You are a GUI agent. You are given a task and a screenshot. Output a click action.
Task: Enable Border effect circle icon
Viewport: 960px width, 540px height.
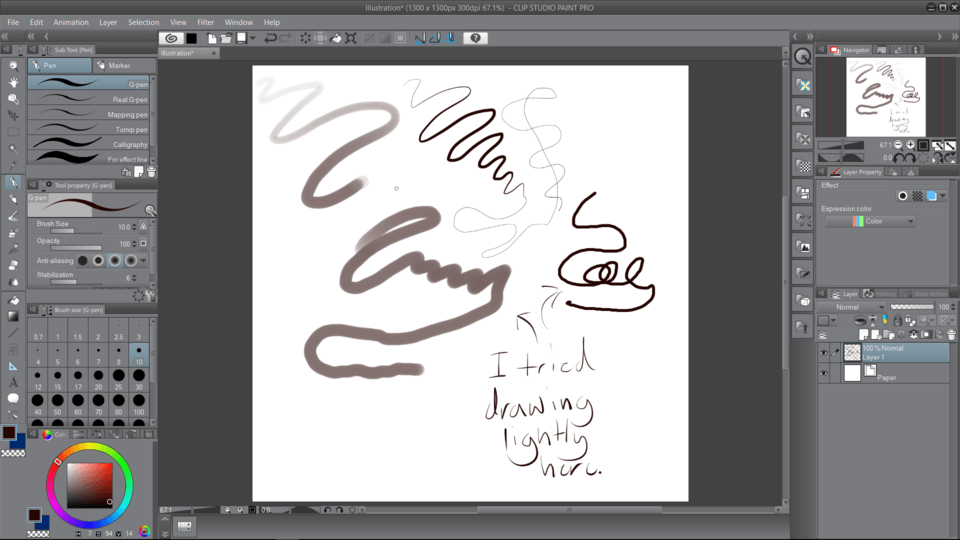(x=902, y=196)
